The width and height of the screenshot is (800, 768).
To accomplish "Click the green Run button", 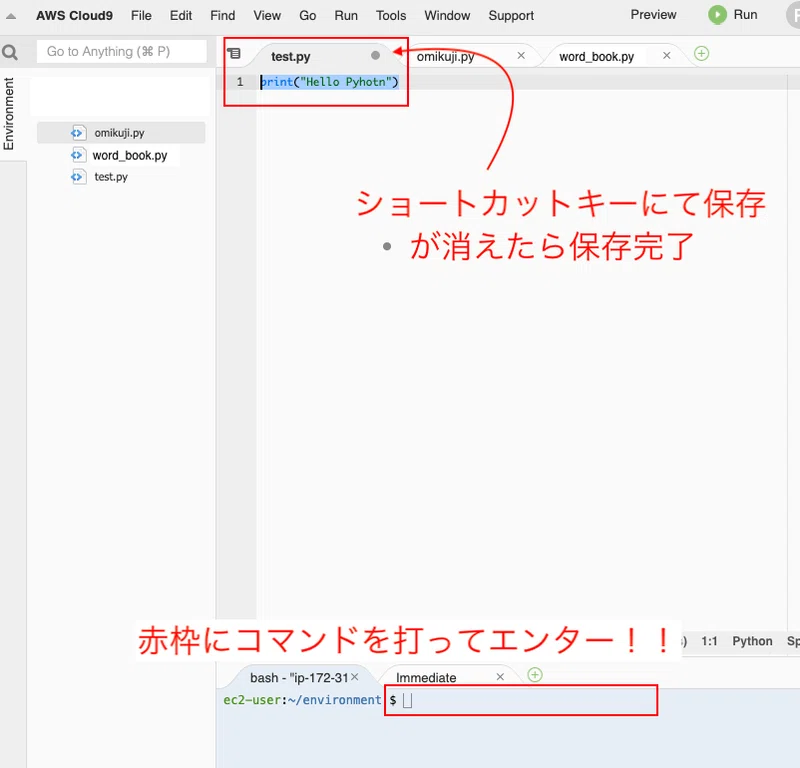I will click(733, 15).
